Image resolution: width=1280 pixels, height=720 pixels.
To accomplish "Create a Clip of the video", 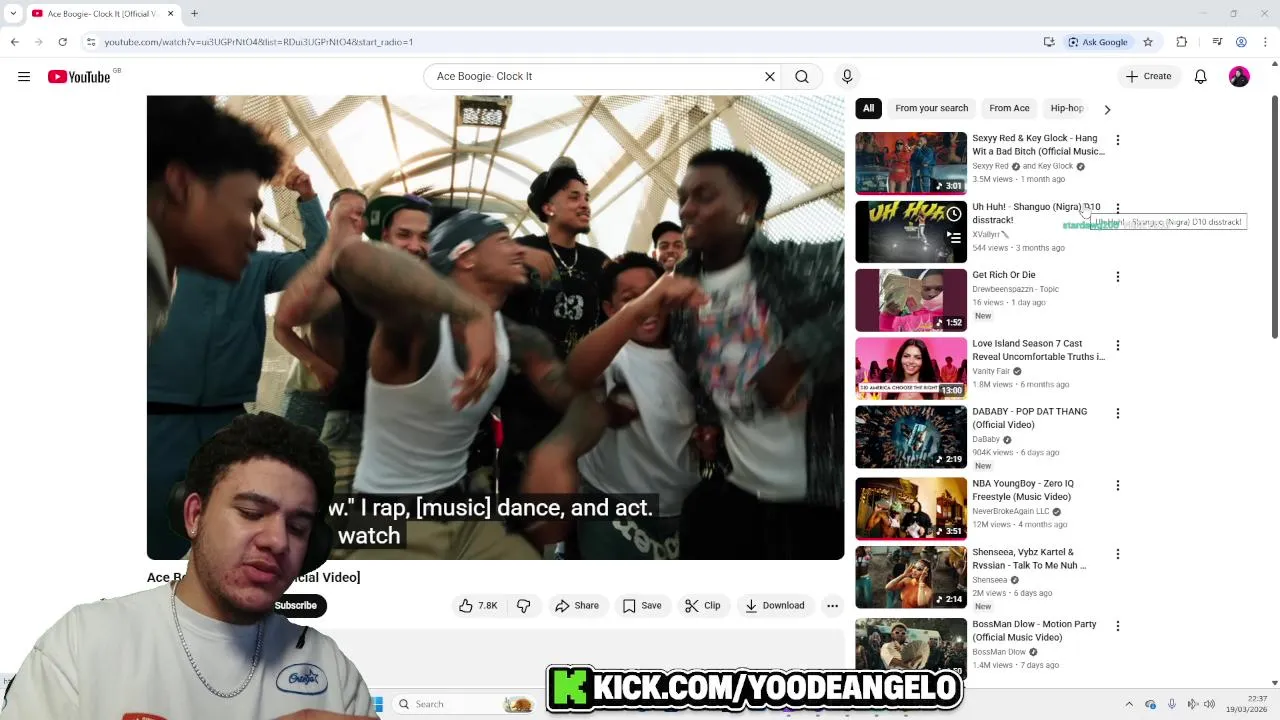I will (x=703, y=606).
